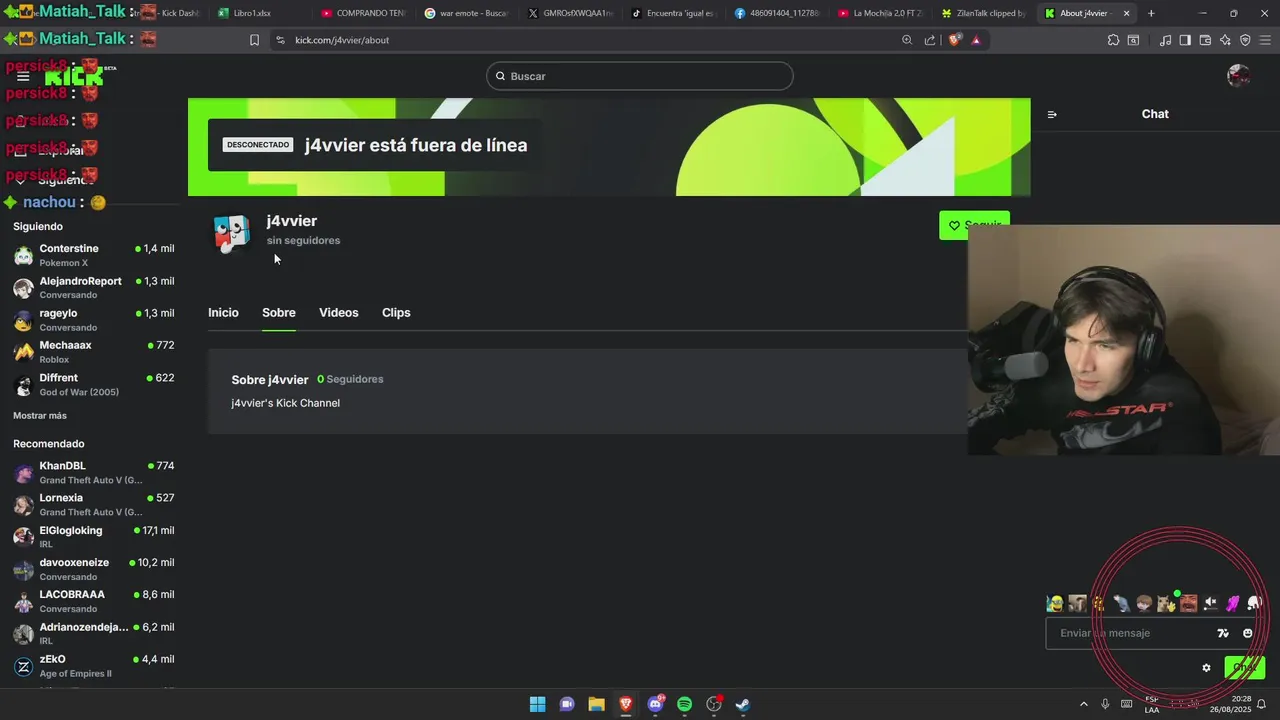
Task: Open rageylo channel in sidebar
Action: tap(94, 320)
